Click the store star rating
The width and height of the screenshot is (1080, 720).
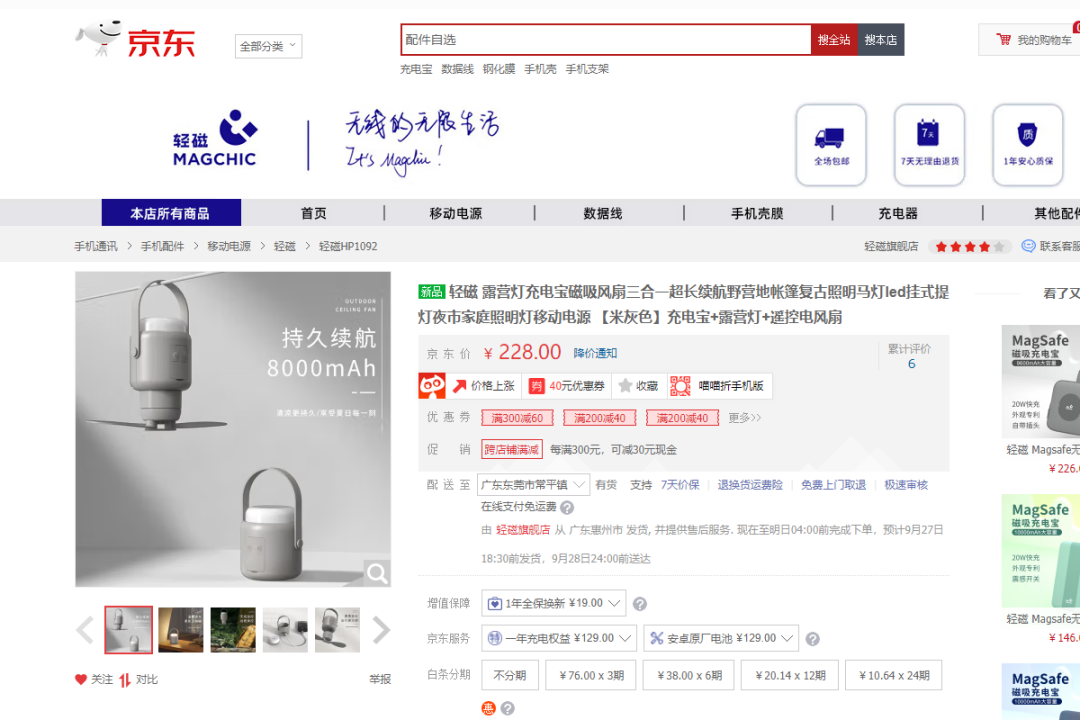969,247
